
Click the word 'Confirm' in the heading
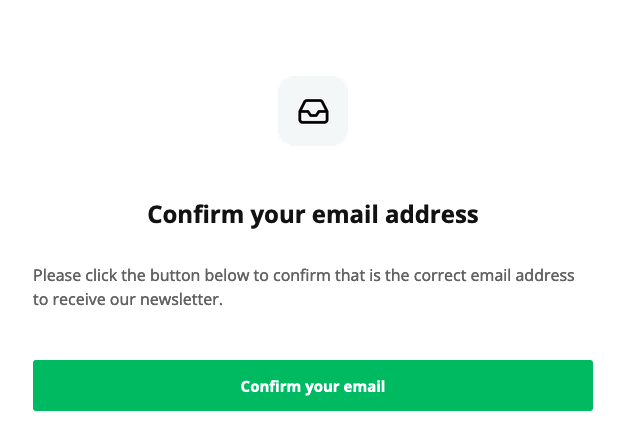point(196,214)
